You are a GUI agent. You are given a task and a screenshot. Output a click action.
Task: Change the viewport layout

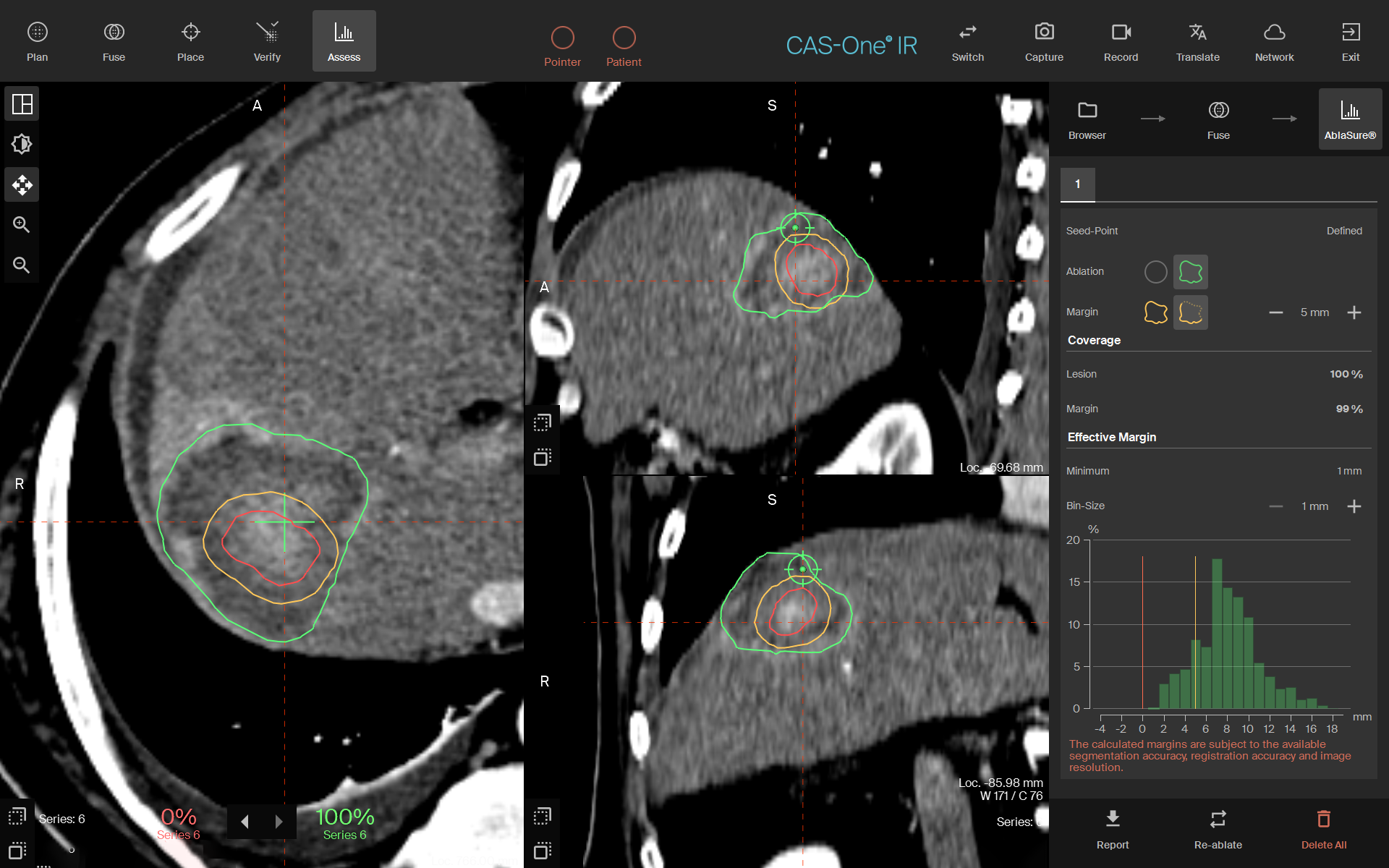click(x=22, y=104)
